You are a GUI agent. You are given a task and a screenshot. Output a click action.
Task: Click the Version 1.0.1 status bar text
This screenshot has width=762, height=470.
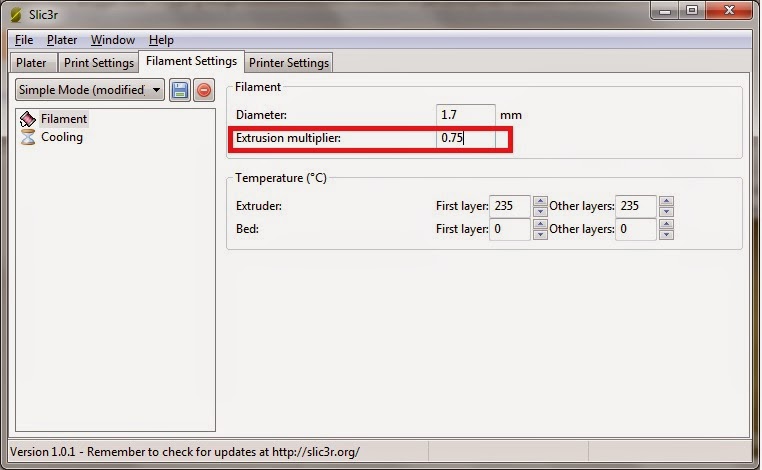tap(185, 452)
